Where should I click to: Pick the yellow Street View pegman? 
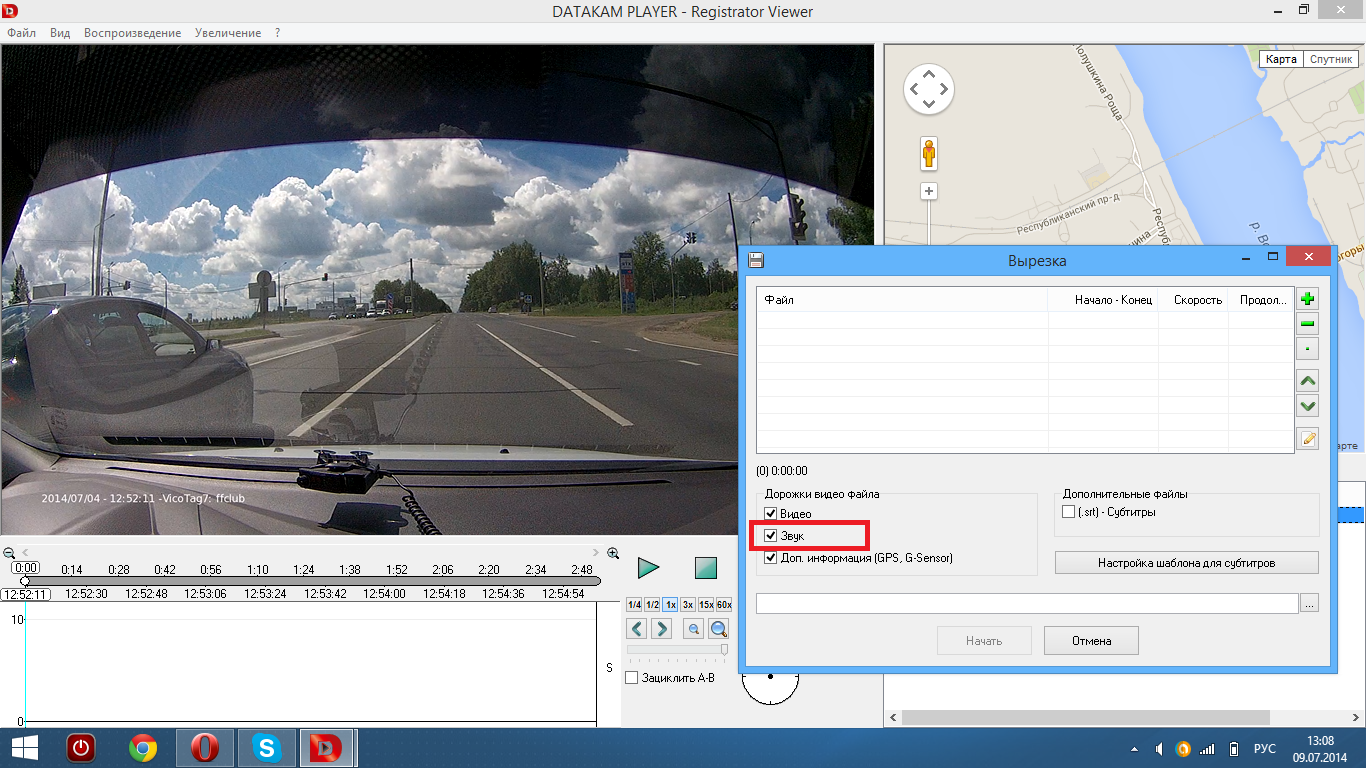(929, 154)
